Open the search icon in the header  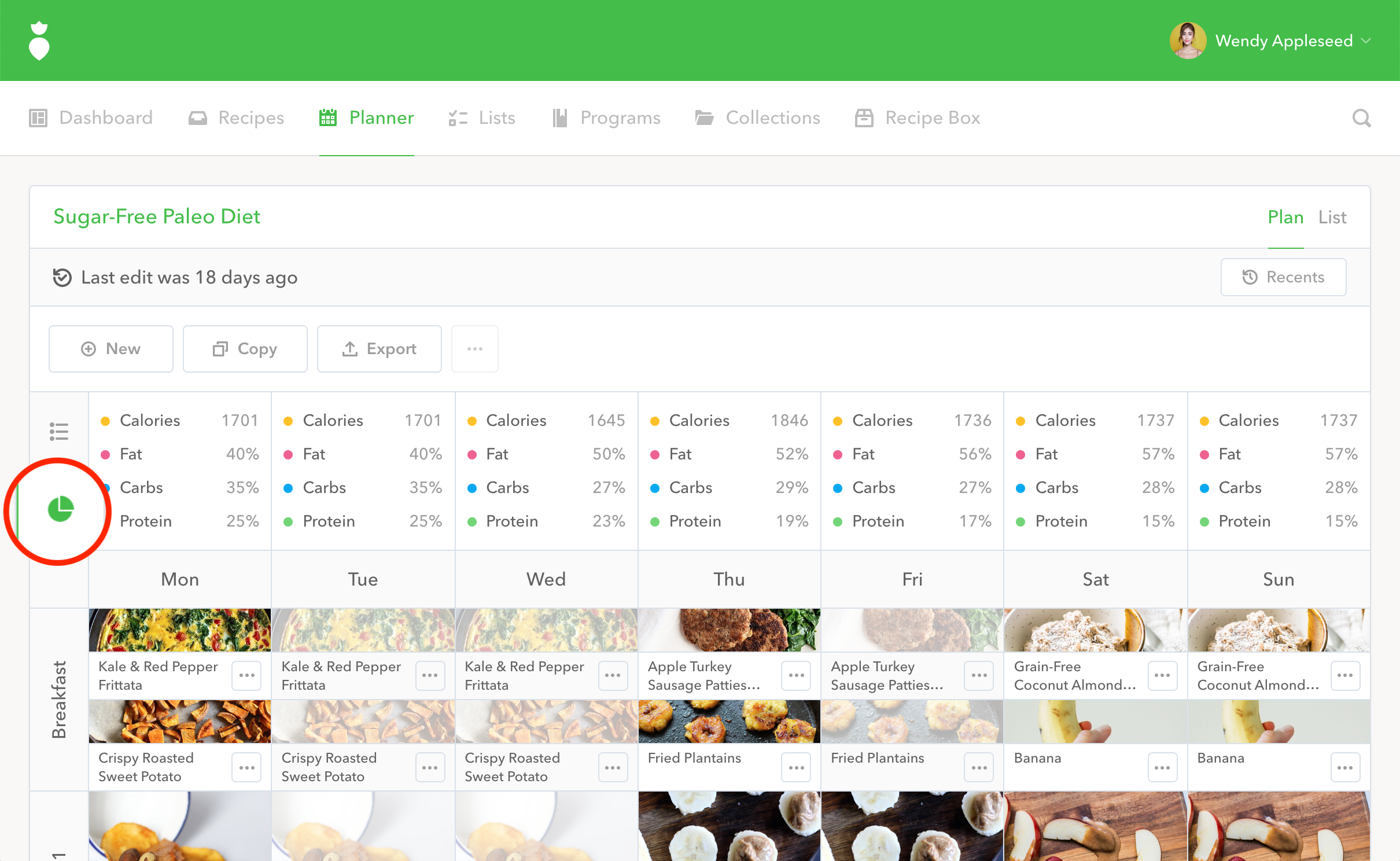click(1362, 118)
